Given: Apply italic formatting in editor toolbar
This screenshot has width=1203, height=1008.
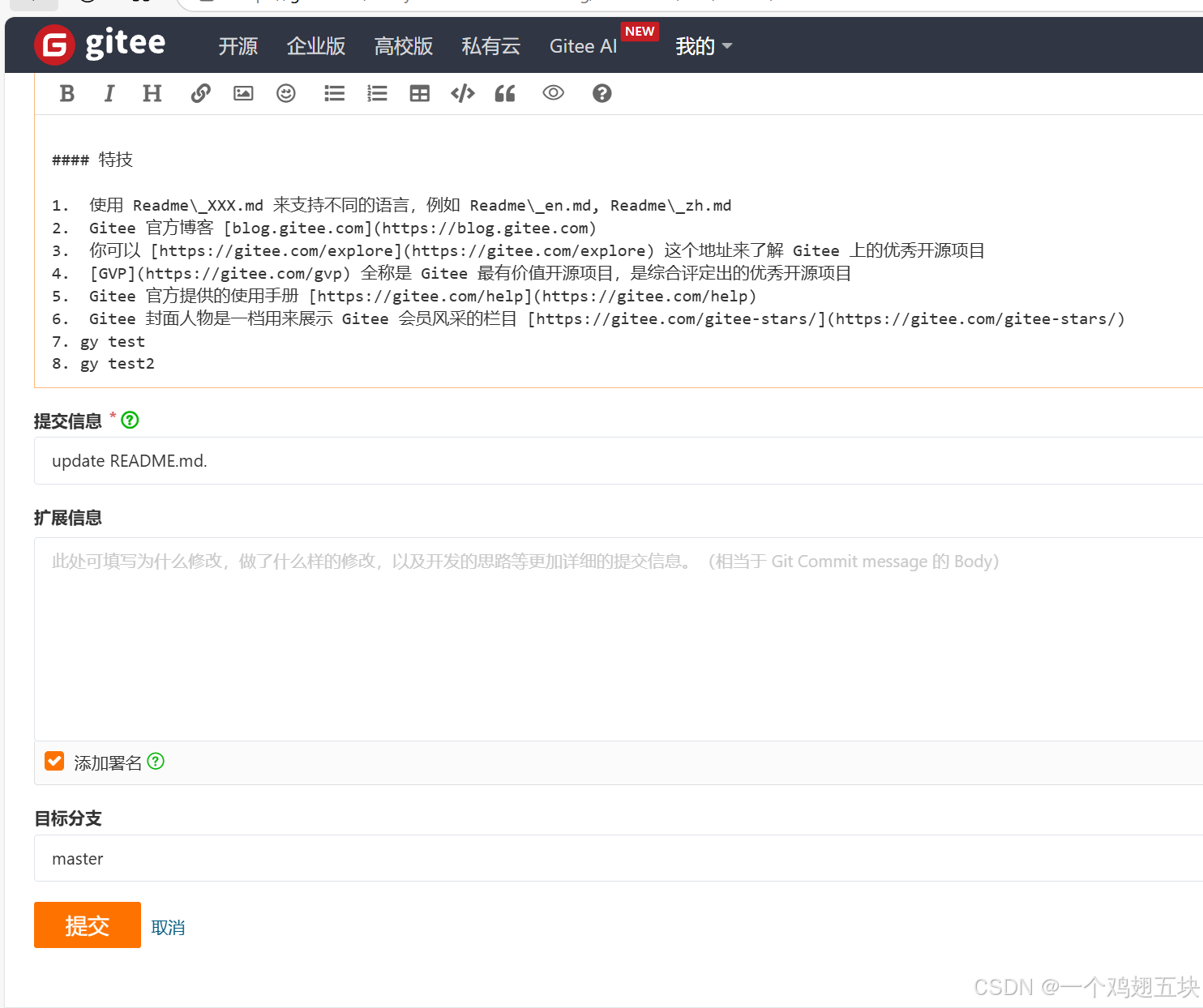Looking at the screenshot, I should point(109,93).
